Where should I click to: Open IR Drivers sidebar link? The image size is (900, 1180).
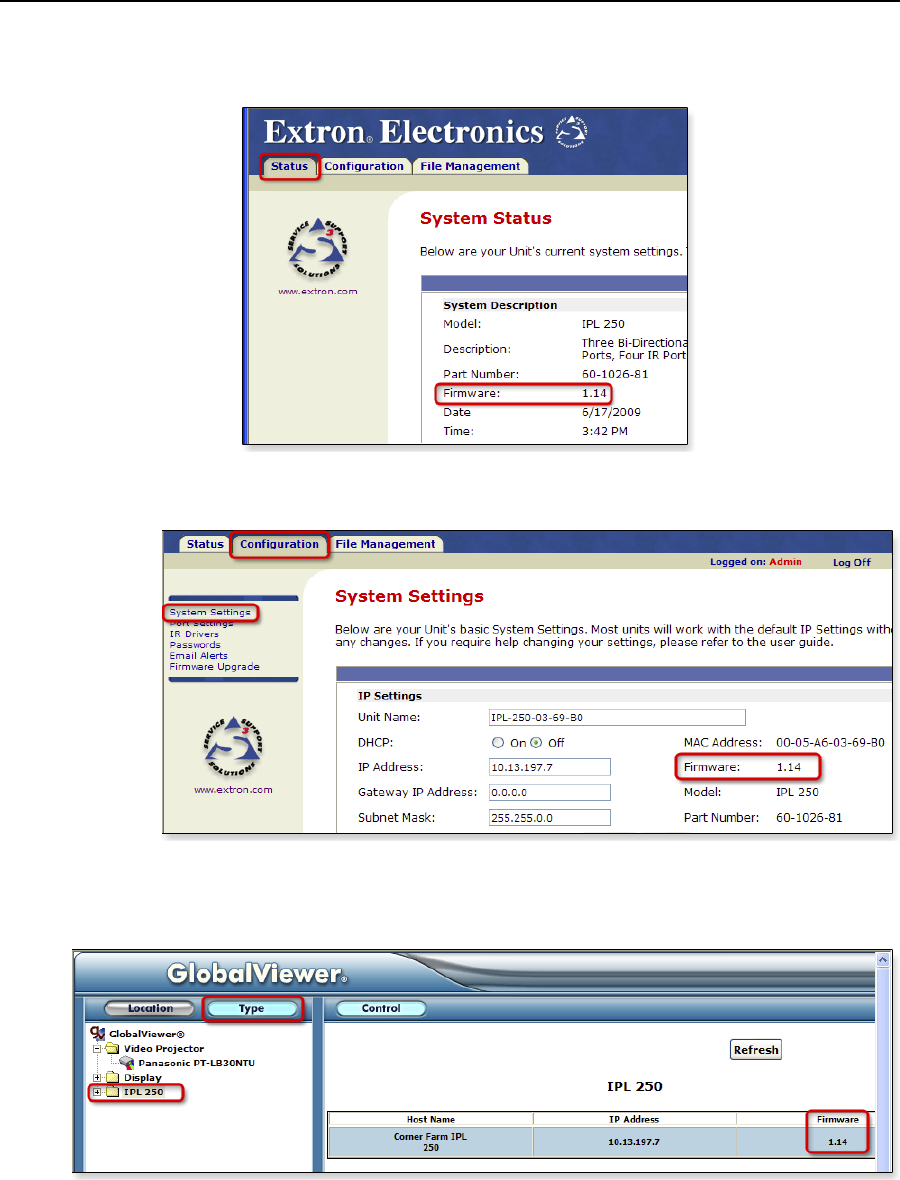(x=194, y=634)
